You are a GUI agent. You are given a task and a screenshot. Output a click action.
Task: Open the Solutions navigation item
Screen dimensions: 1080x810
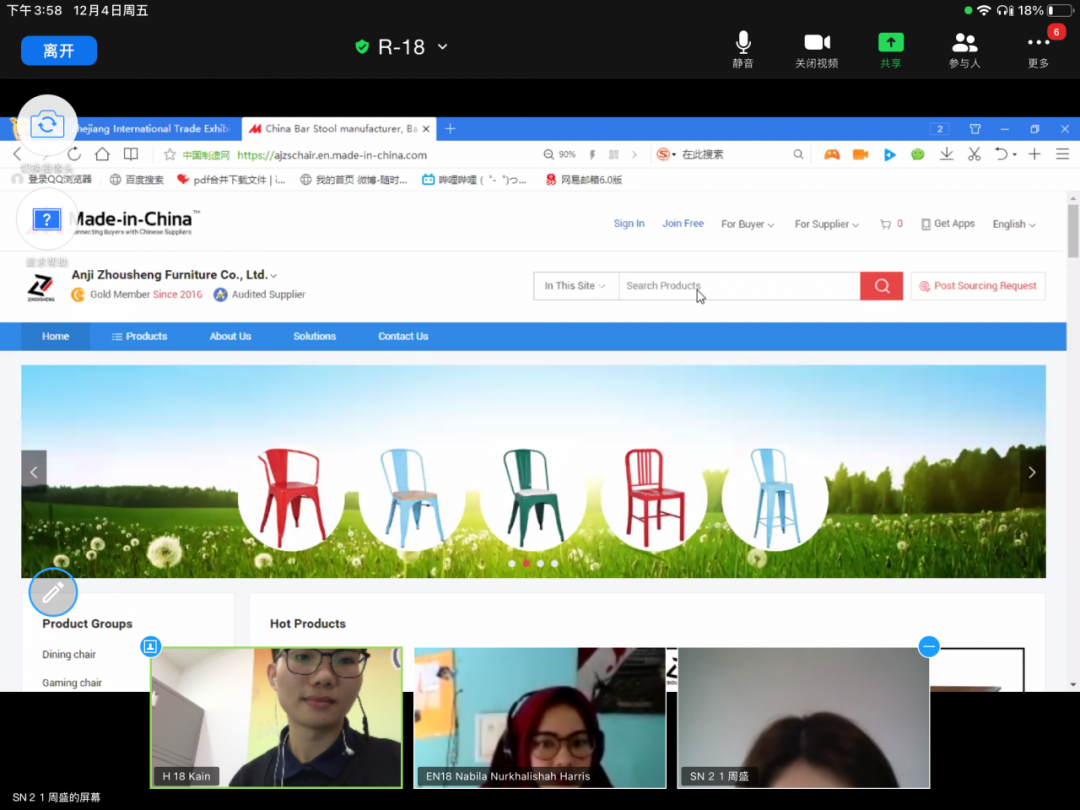[x=314, y=336]
